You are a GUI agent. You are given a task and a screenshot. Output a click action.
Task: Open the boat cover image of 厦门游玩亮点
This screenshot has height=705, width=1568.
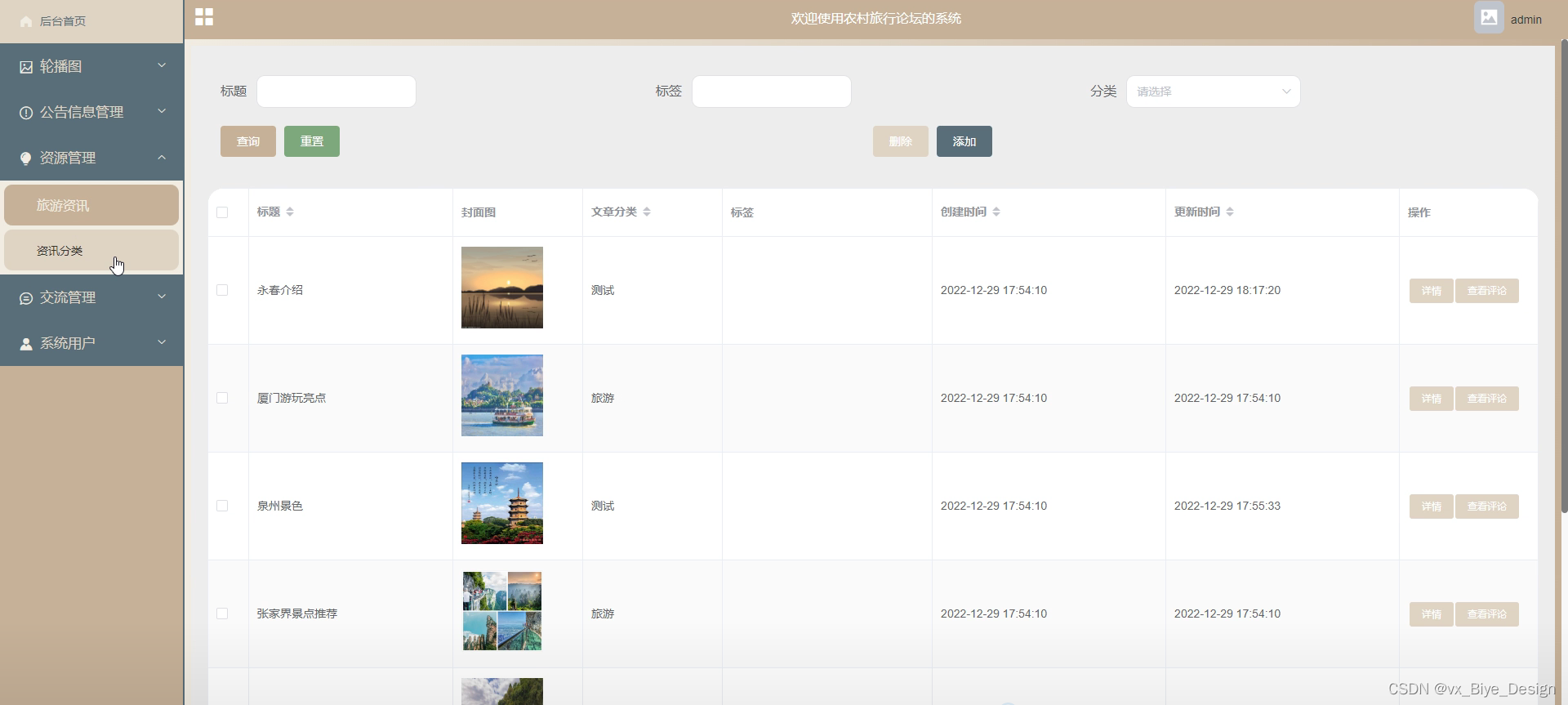click(x=502, y=395)
